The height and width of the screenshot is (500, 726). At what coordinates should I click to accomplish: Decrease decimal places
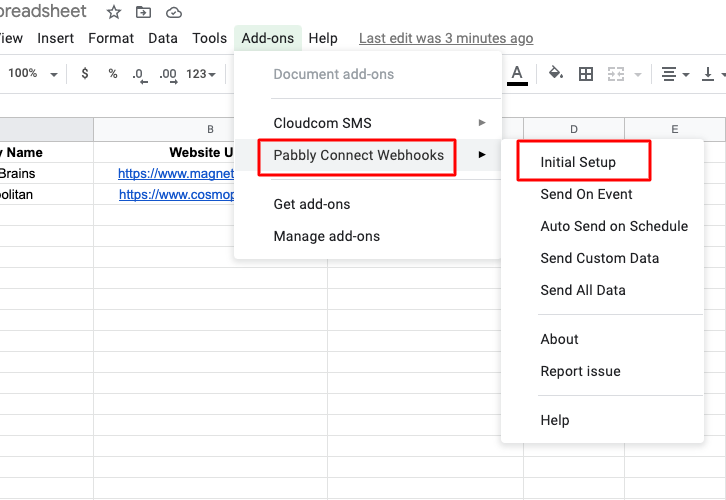tap(139, 75)
